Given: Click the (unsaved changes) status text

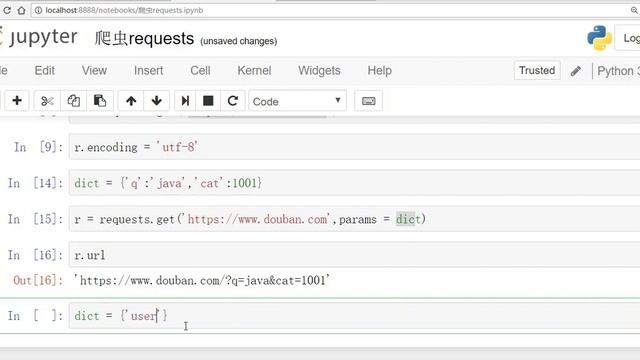Looking at the screenshot, I should [238, 41].
